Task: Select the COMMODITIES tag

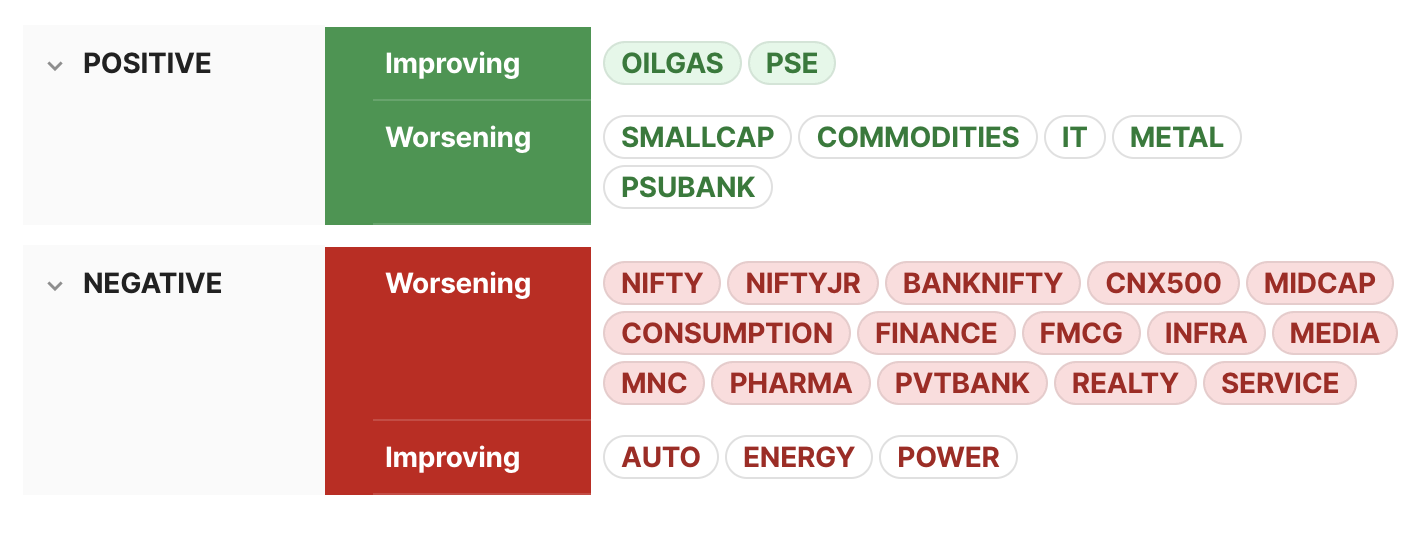Action: click(x=918, y=137)
